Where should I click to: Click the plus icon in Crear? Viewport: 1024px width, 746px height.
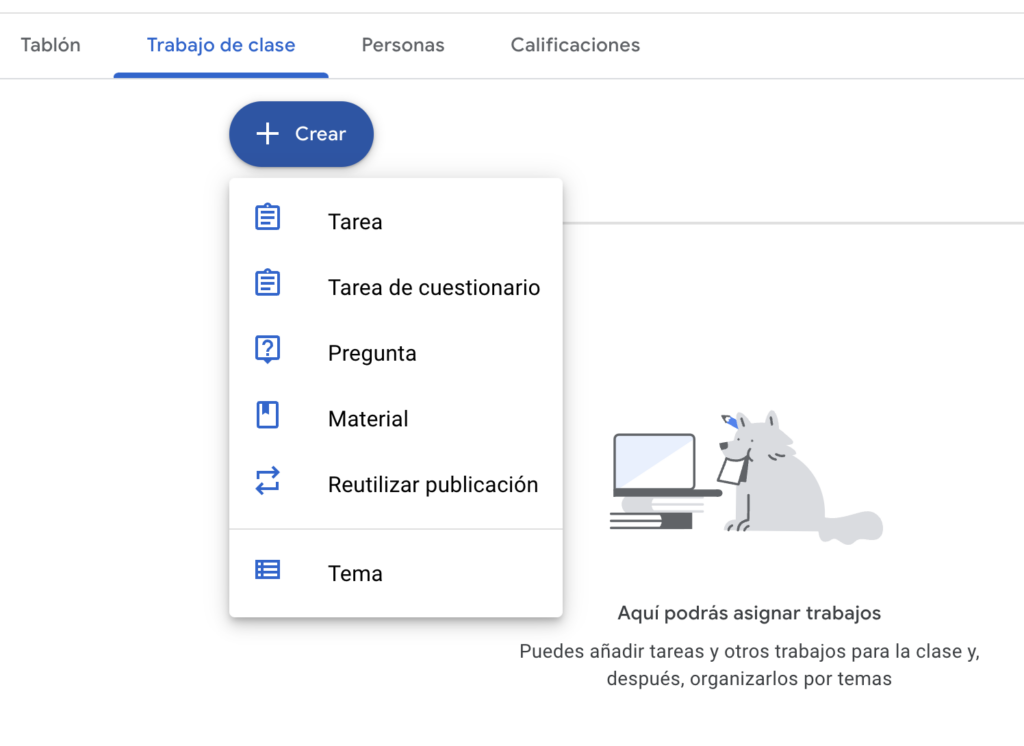[267, 133]
